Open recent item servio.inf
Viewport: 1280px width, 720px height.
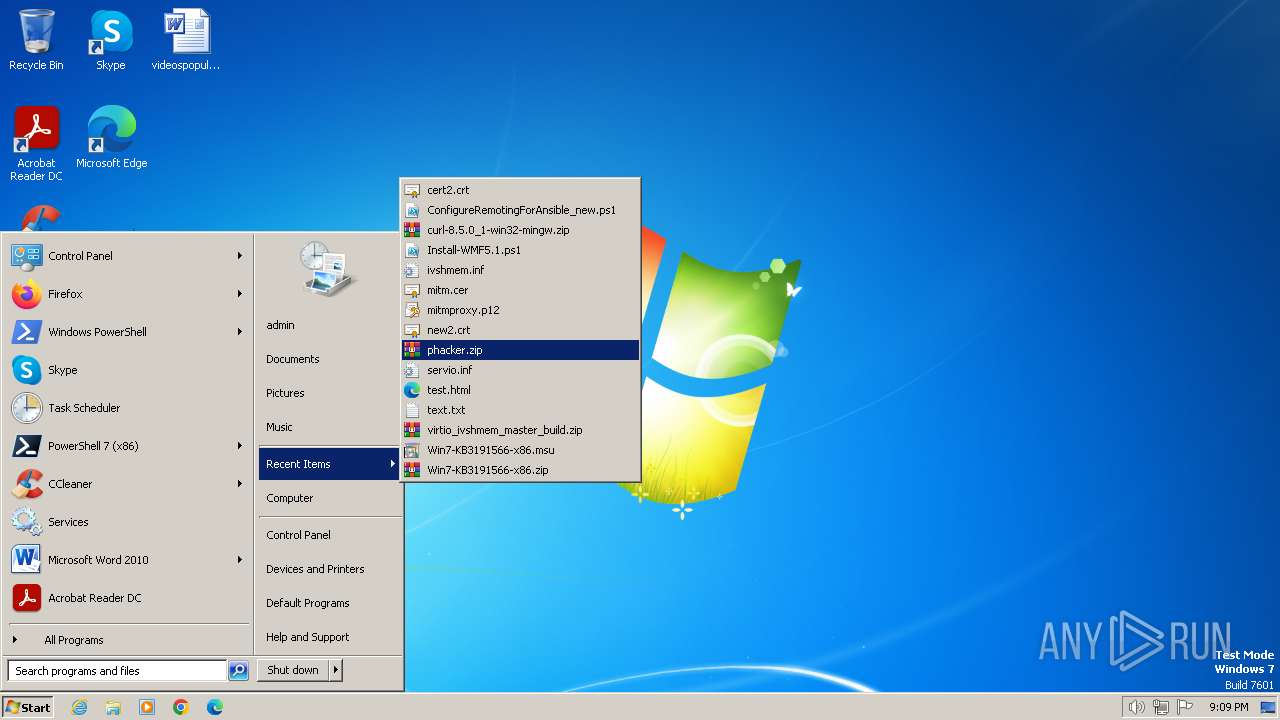[520, 370]
